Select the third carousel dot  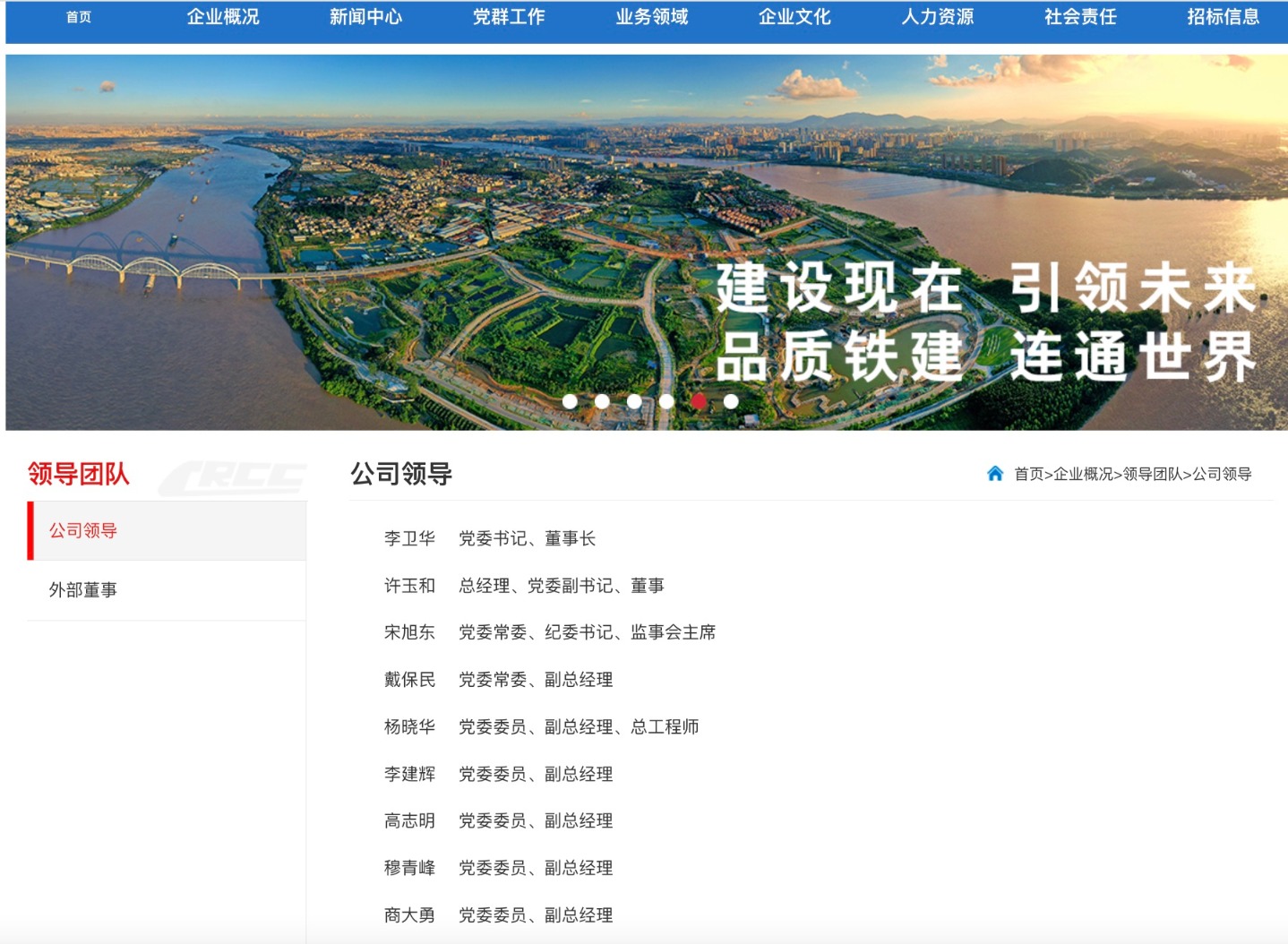point(634,401)
